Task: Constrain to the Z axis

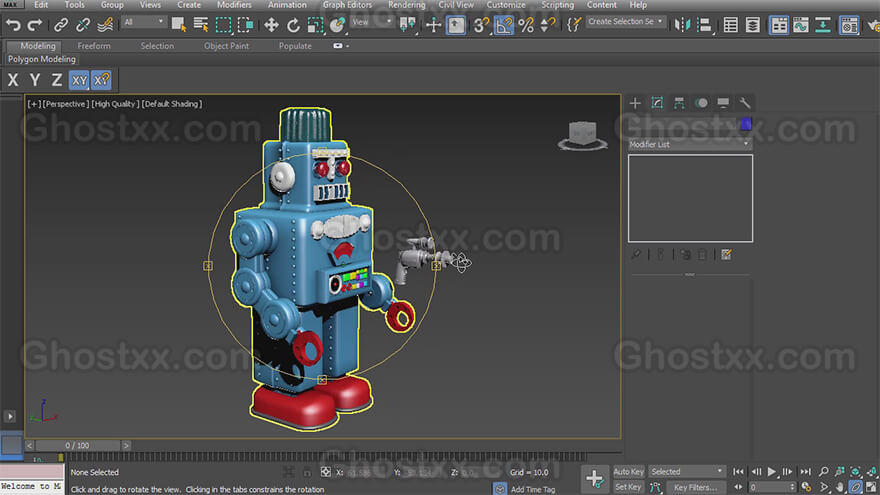Action: click(57, 80)
